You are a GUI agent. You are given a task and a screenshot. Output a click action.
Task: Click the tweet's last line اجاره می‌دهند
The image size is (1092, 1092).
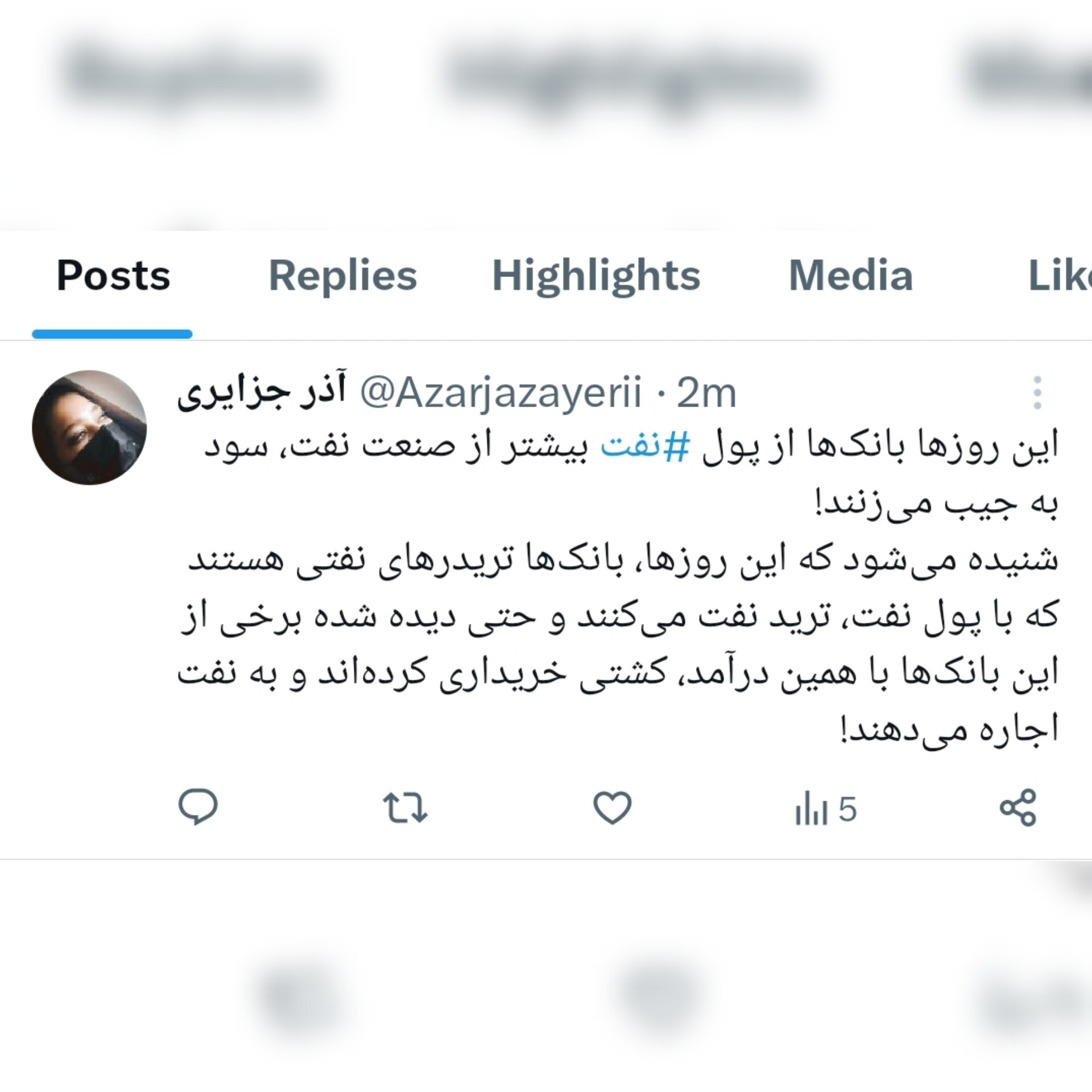(949, 730)
